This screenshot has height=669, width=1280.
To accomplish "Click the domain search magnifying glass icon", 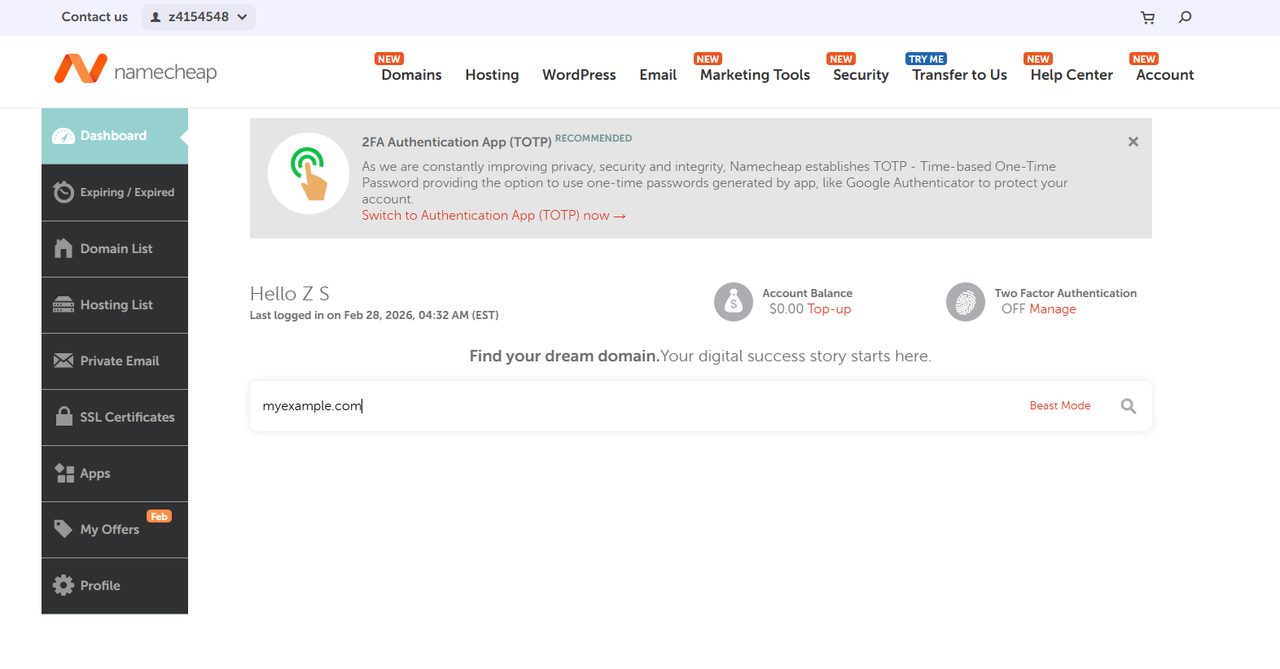I will click(1128, 406).
